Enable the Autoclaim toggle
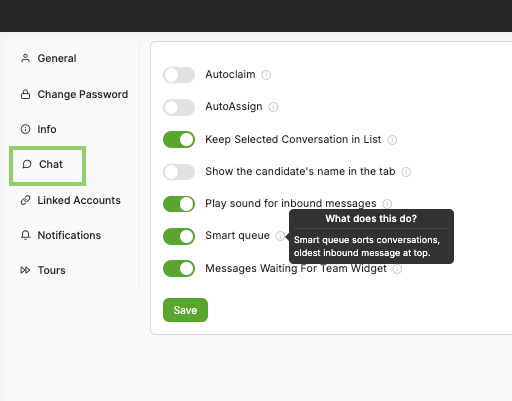 pyautogui.click(x=179, y=75)
